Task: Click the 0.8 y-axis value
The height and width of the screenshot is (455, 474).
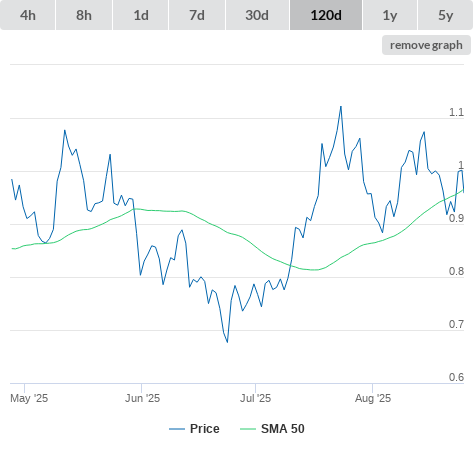Action: pos(456,271)
